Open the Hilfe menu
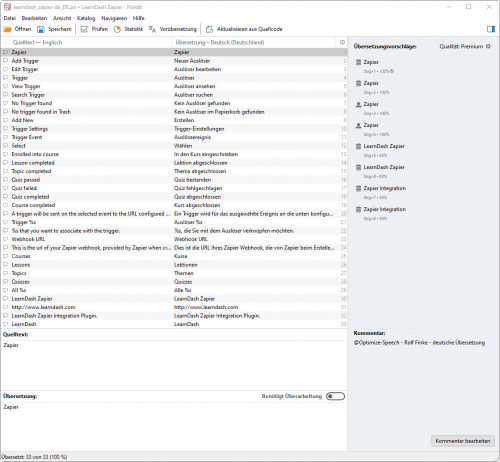This screenshot has height=462, width=500. click(138, 18)
